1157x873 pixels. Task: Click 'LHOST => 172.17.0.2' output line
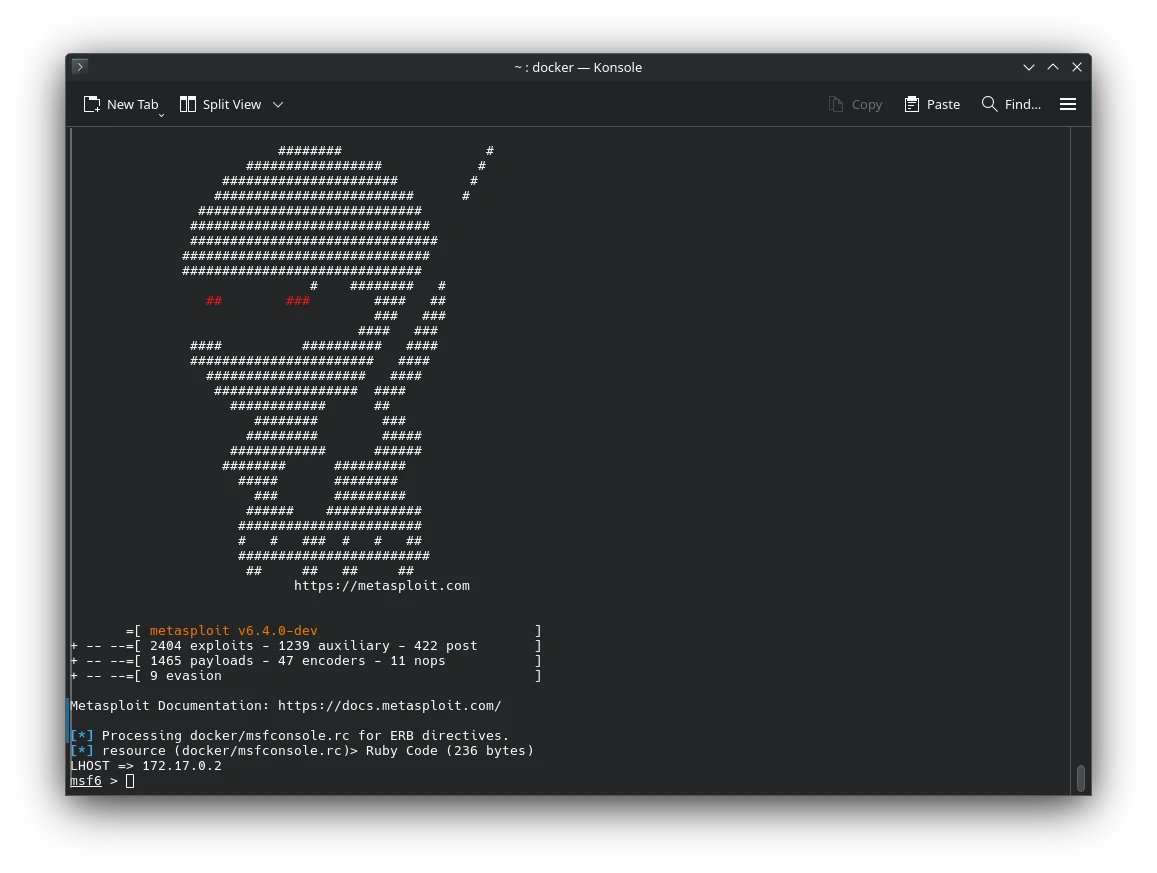[x=146, y=766]
